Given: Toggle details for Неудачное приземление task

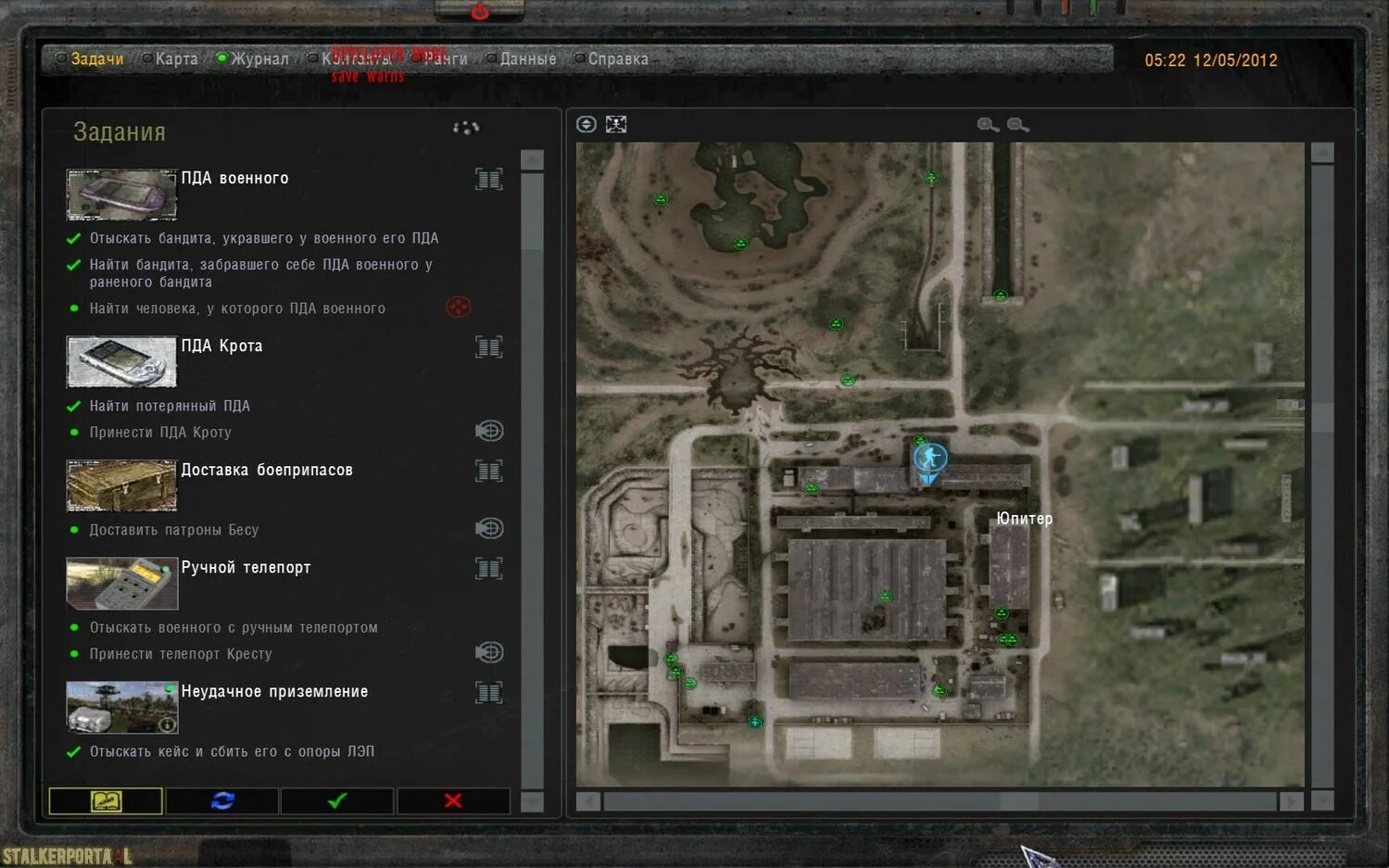Looking at the screenshot, I should pos(489,693).
